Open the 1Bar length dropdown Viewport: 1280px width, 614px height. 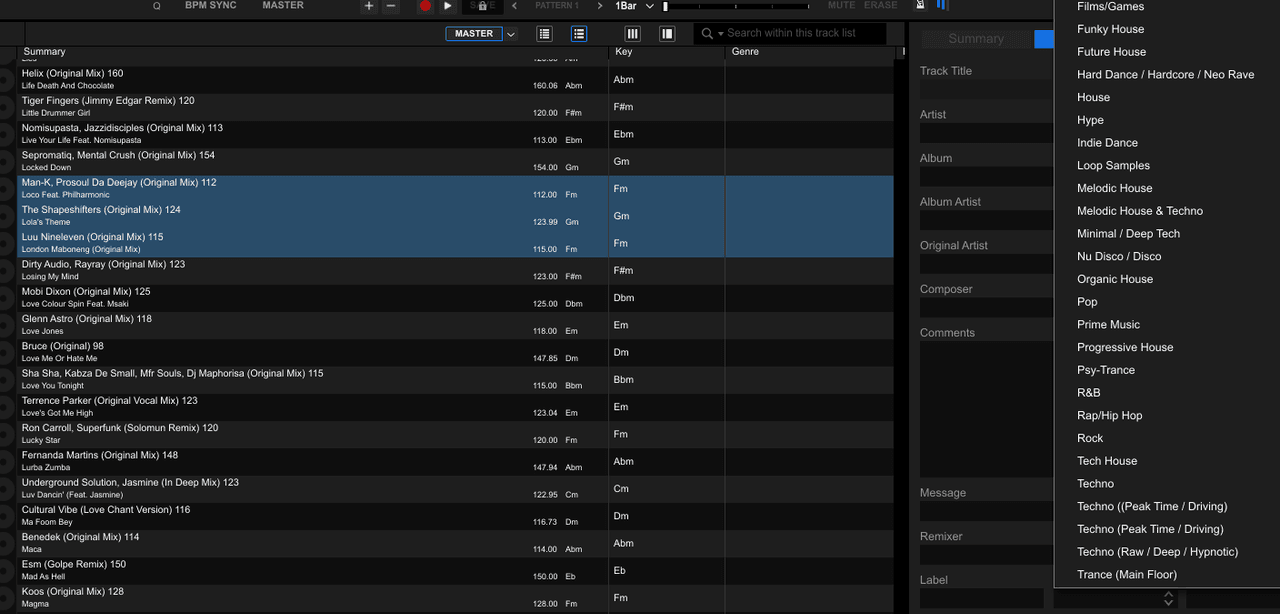[x=634, y=6]
